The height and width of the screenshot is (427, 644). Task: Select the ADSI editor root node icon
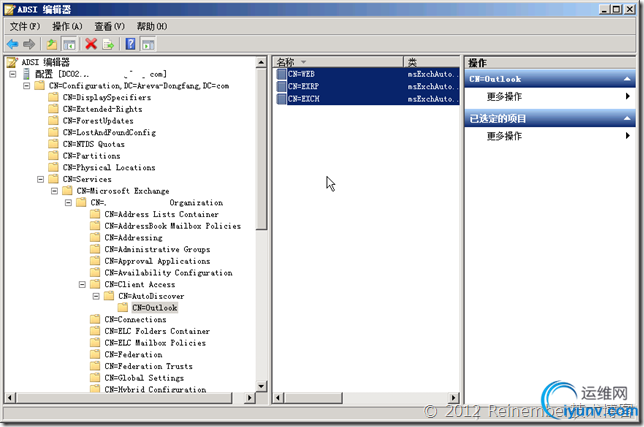[12, 62]
